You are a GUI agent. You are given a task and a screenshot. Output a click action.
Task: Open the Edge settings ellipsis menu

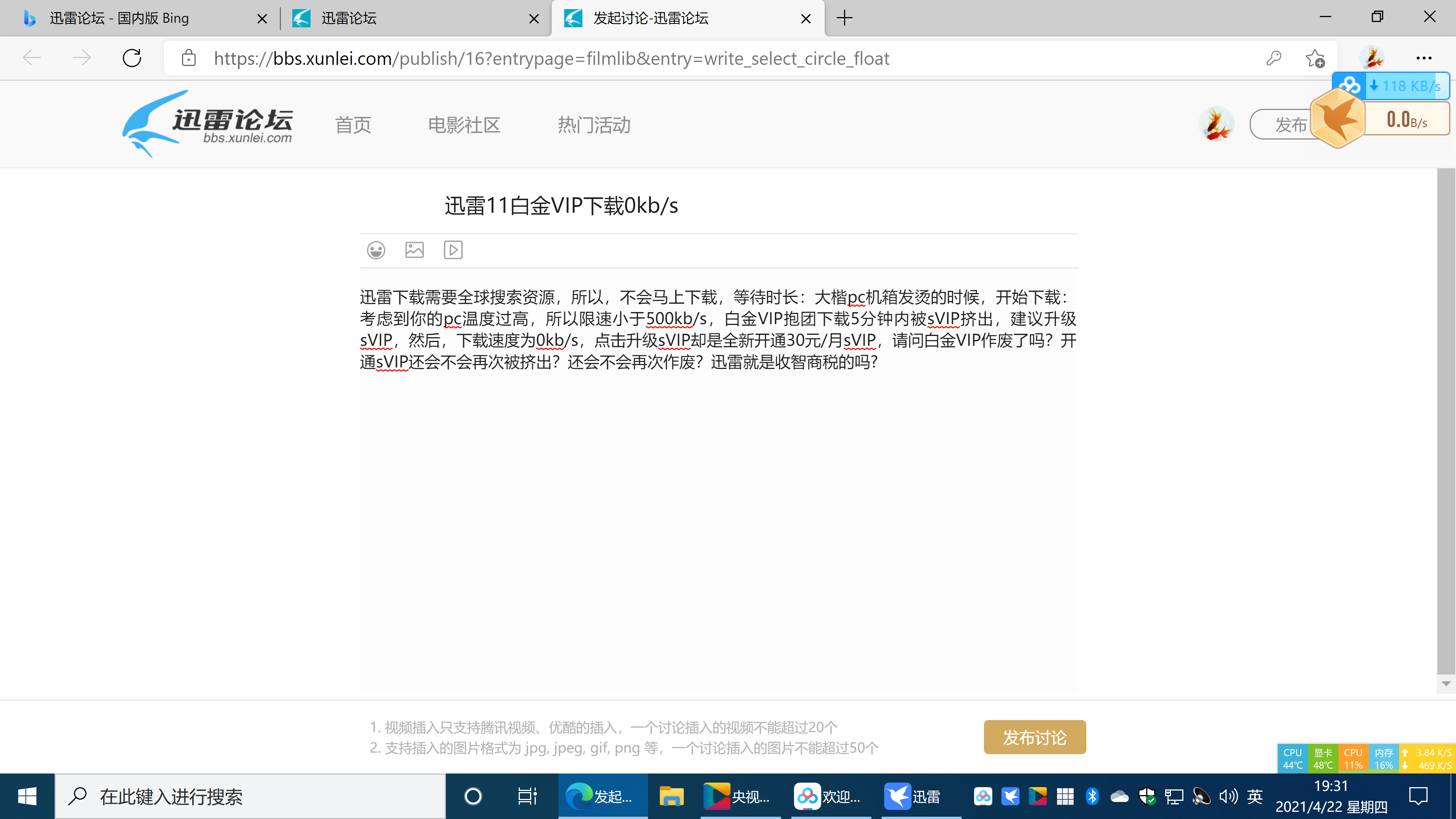1425,58
